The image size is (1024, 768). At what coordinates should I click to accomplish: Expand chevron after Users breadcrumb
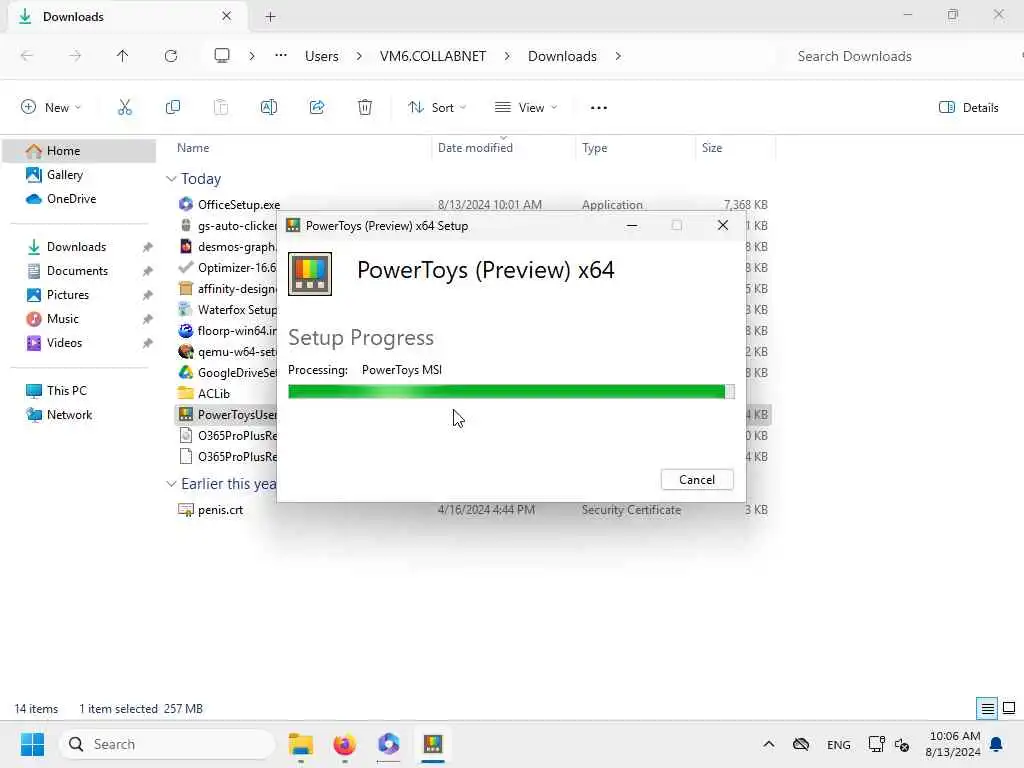tap(359, 56)
